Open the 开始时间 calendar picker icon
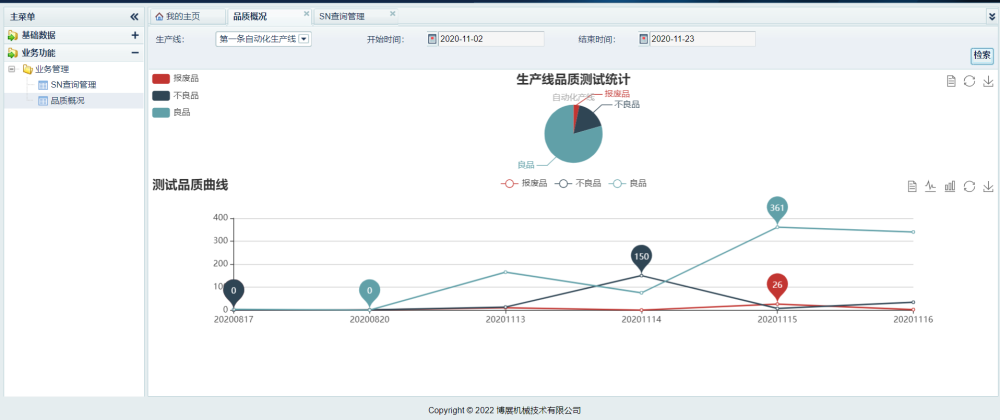 click(432, 39)
